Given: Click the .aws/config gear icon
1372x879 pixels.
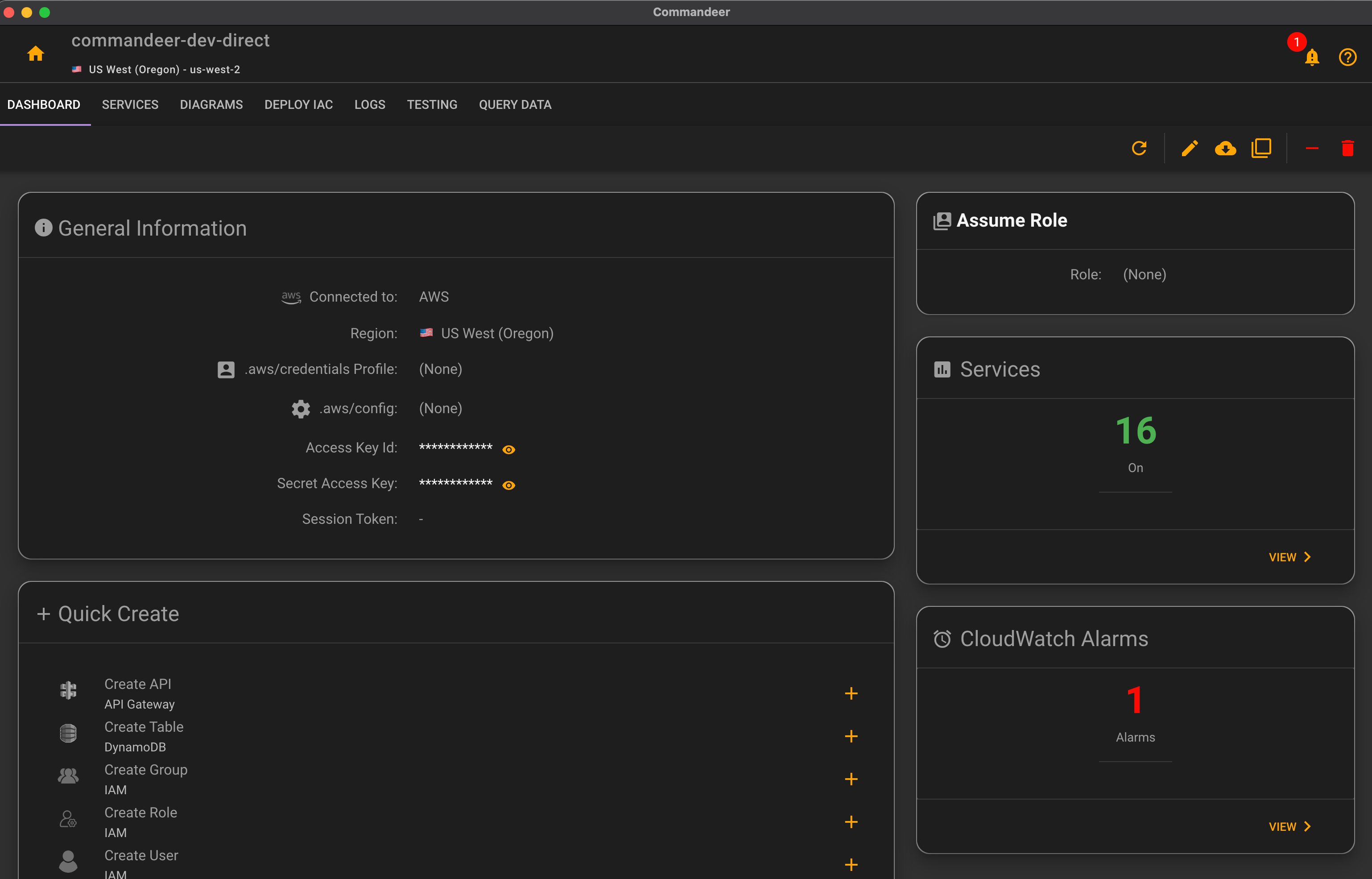Looking at the screenshot, I should click(x=301, y=409).
